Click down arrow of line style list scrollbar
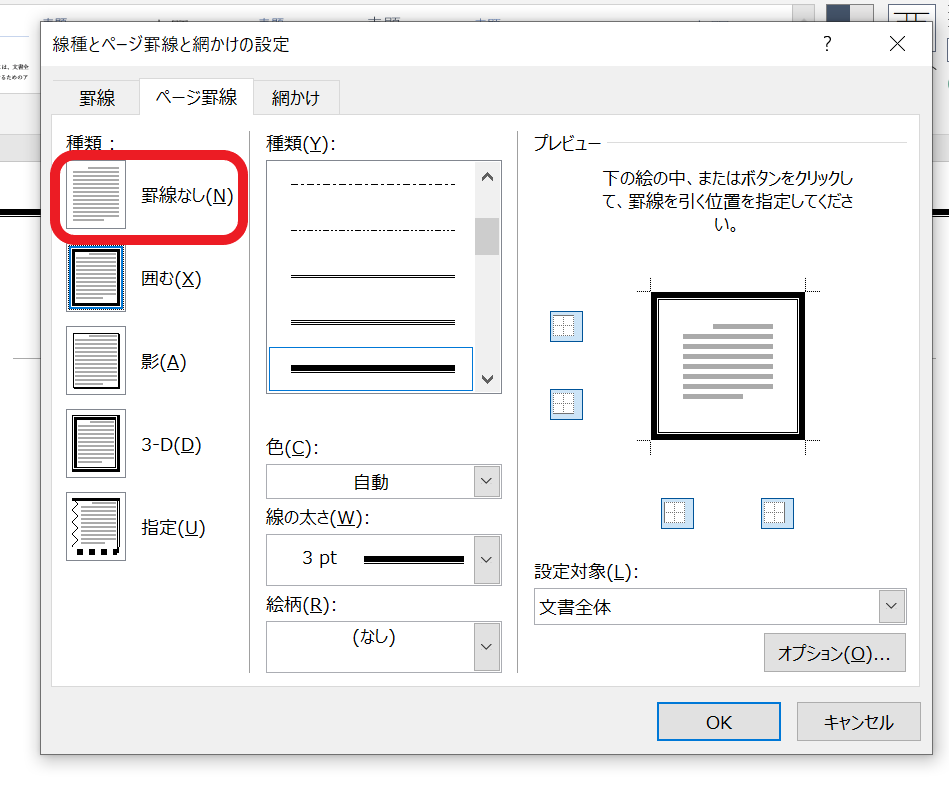Screen dimensions: 949x786 (x=487, y=379)
